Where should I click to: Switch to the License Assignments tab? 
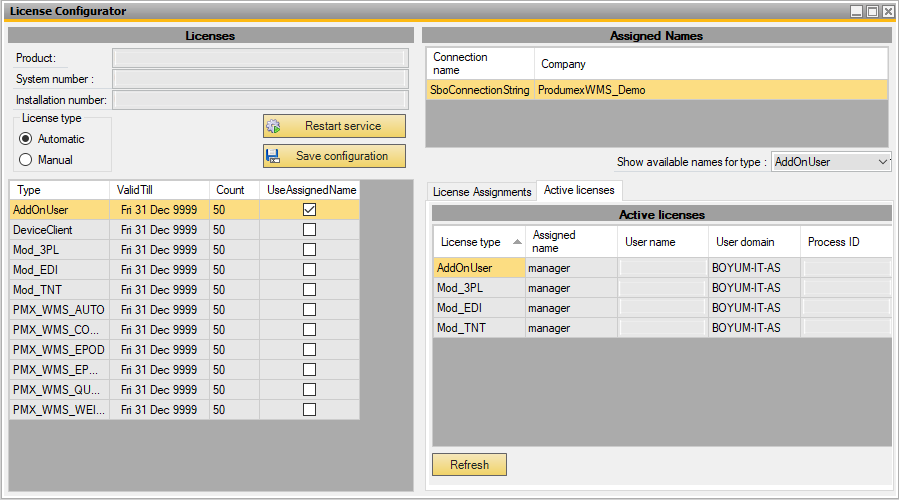(x=481, y=191)
